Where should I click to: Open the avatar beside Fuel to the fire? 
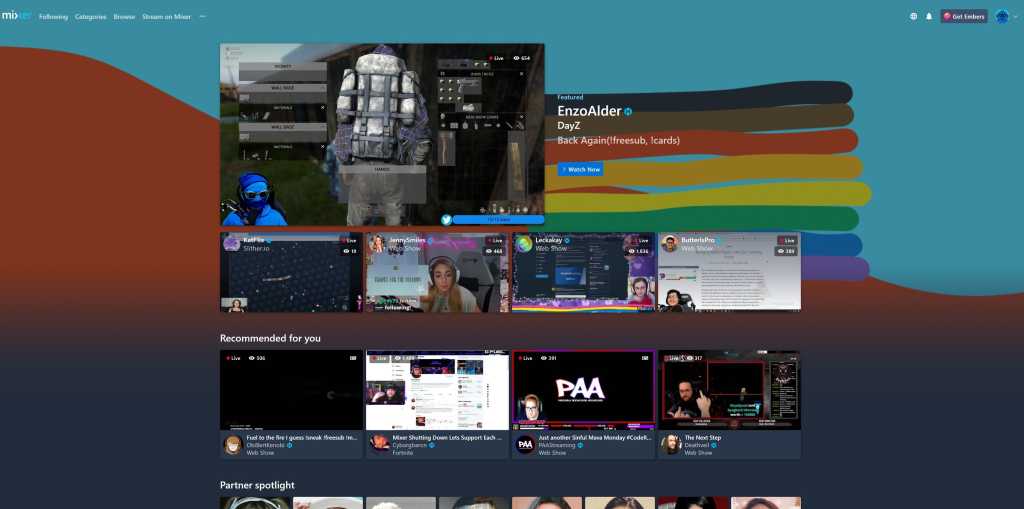pyautogui.click(x=233, y=444)
